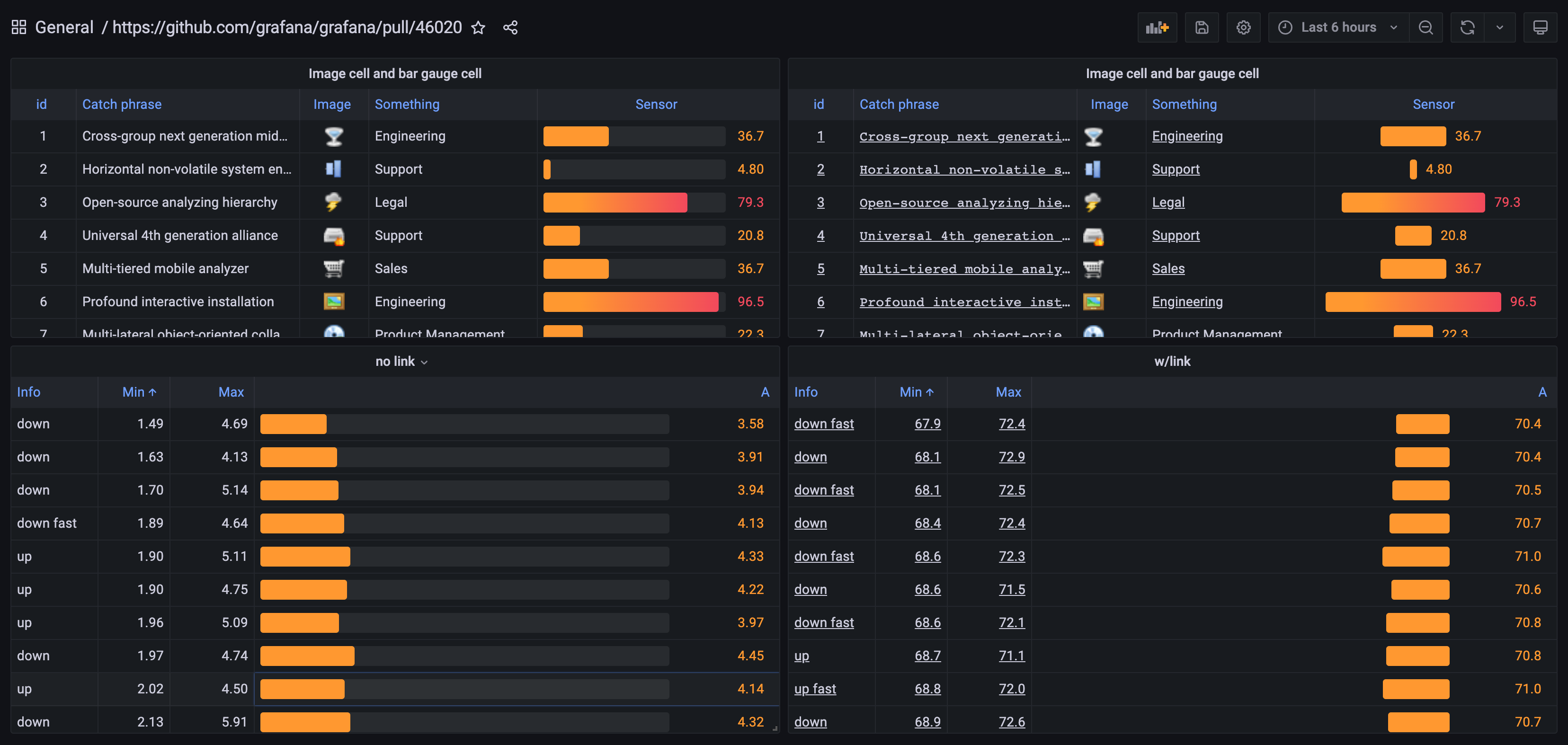Open the Last 6 hours time picker
This screenshot has width=1568, height=745.
(x=1337, y=27)
